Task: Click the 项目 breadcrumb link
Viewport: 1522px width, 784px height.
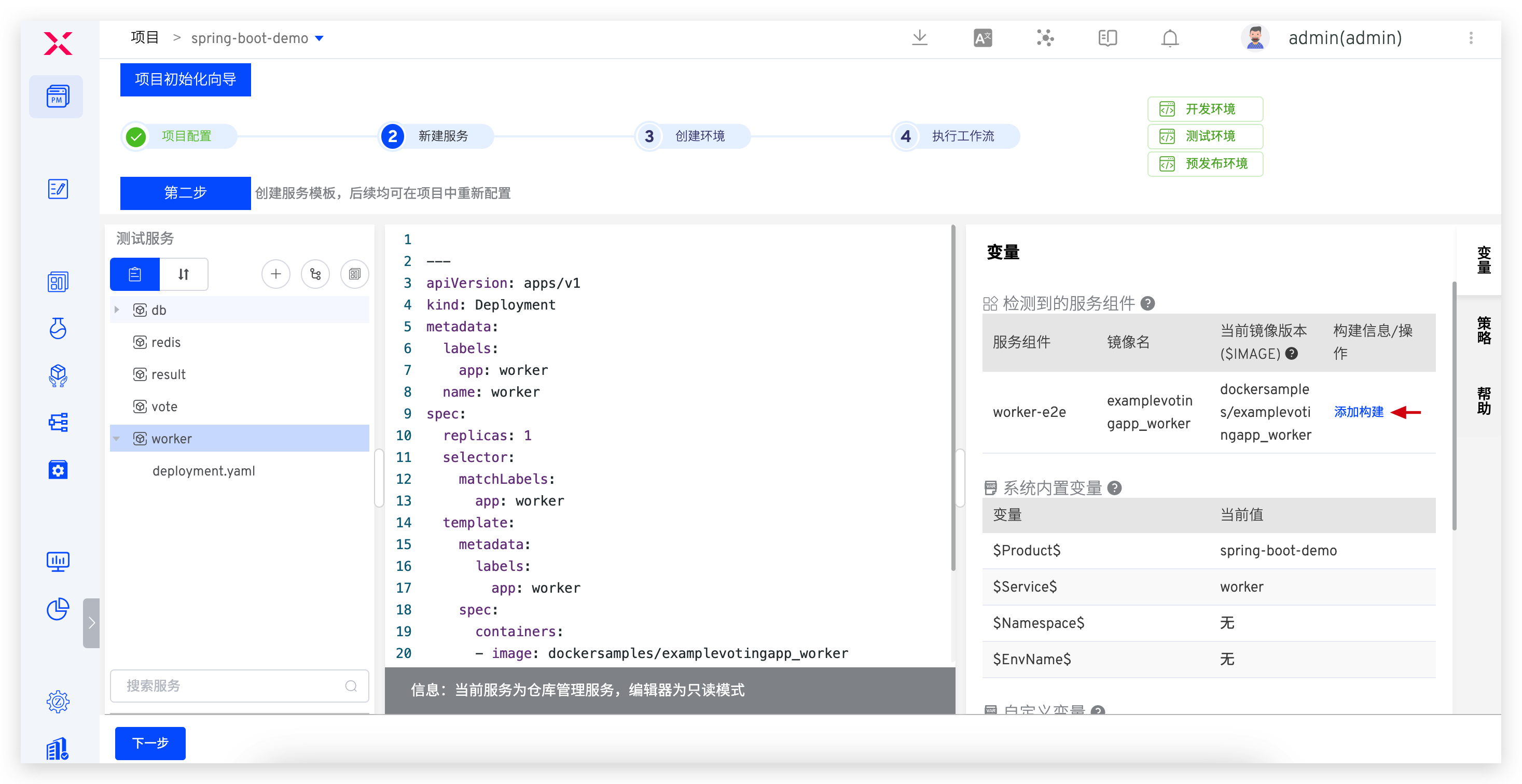Action: click(145, 38)
